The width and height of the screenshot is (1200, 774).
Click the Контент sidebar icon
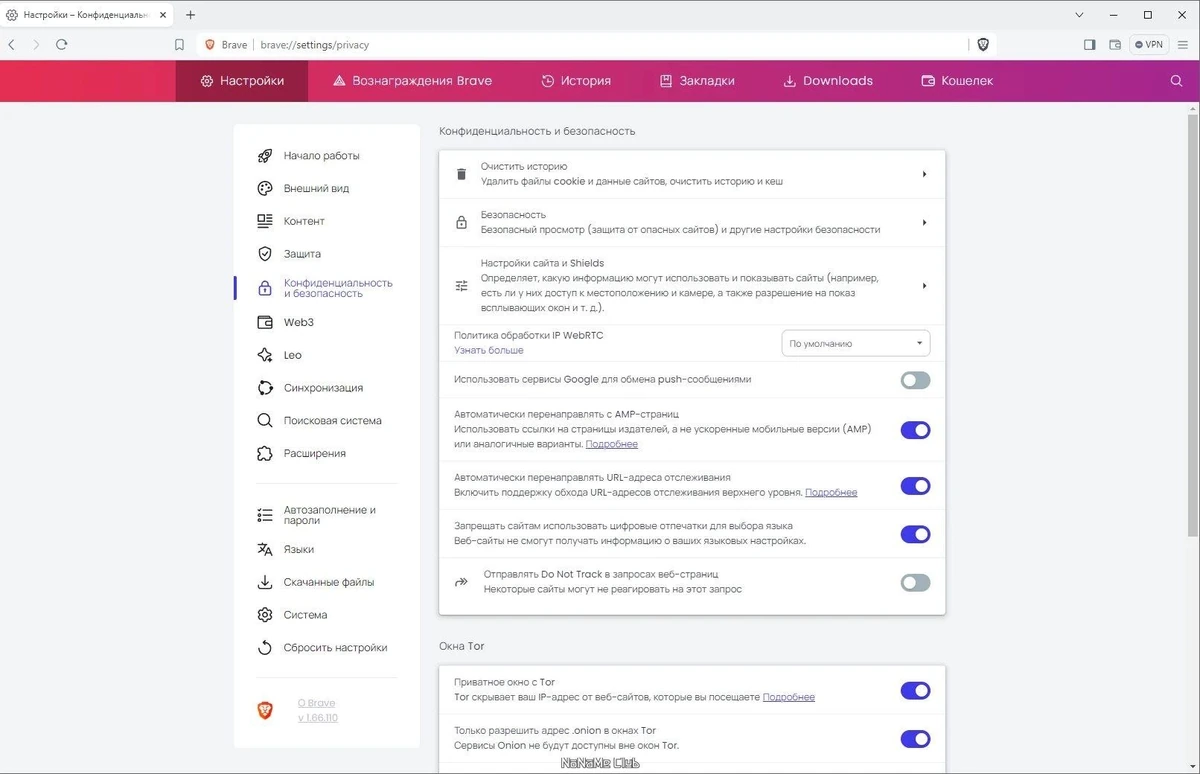coord(265,221)
